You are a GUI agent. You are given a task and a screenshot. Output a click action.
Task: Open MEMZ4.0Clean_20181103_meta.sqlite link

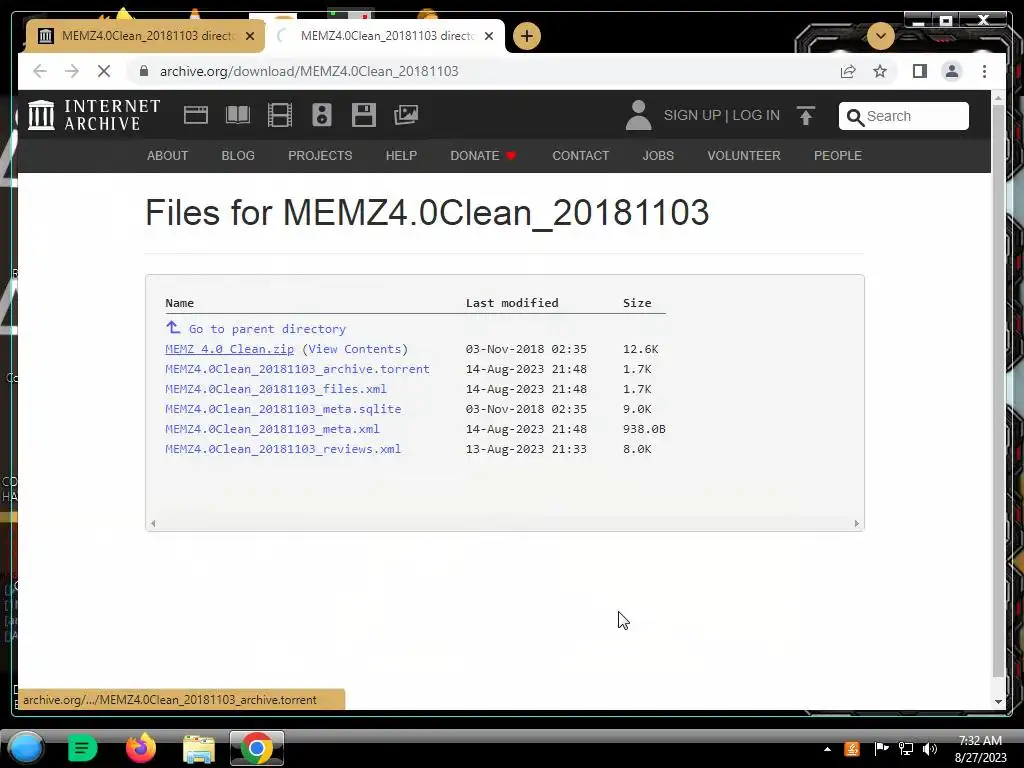click(283, 409)
